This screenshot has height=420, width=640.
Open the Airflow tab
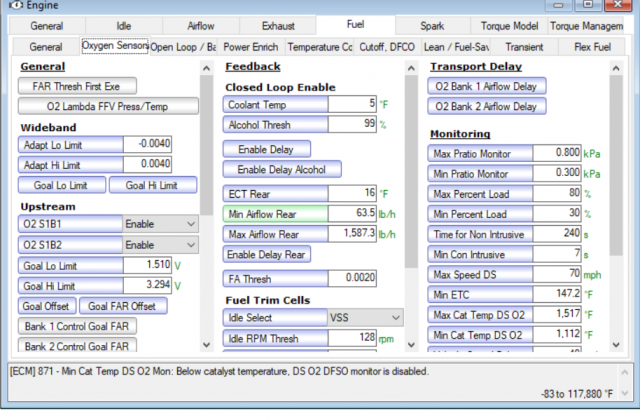coord(201,25)
